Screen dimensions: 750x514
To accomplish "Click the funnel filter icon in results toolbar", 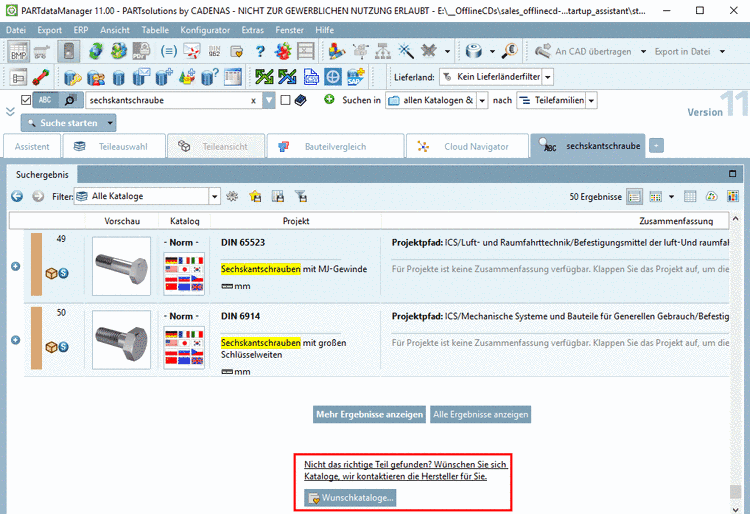I will [x=301, y=196].
